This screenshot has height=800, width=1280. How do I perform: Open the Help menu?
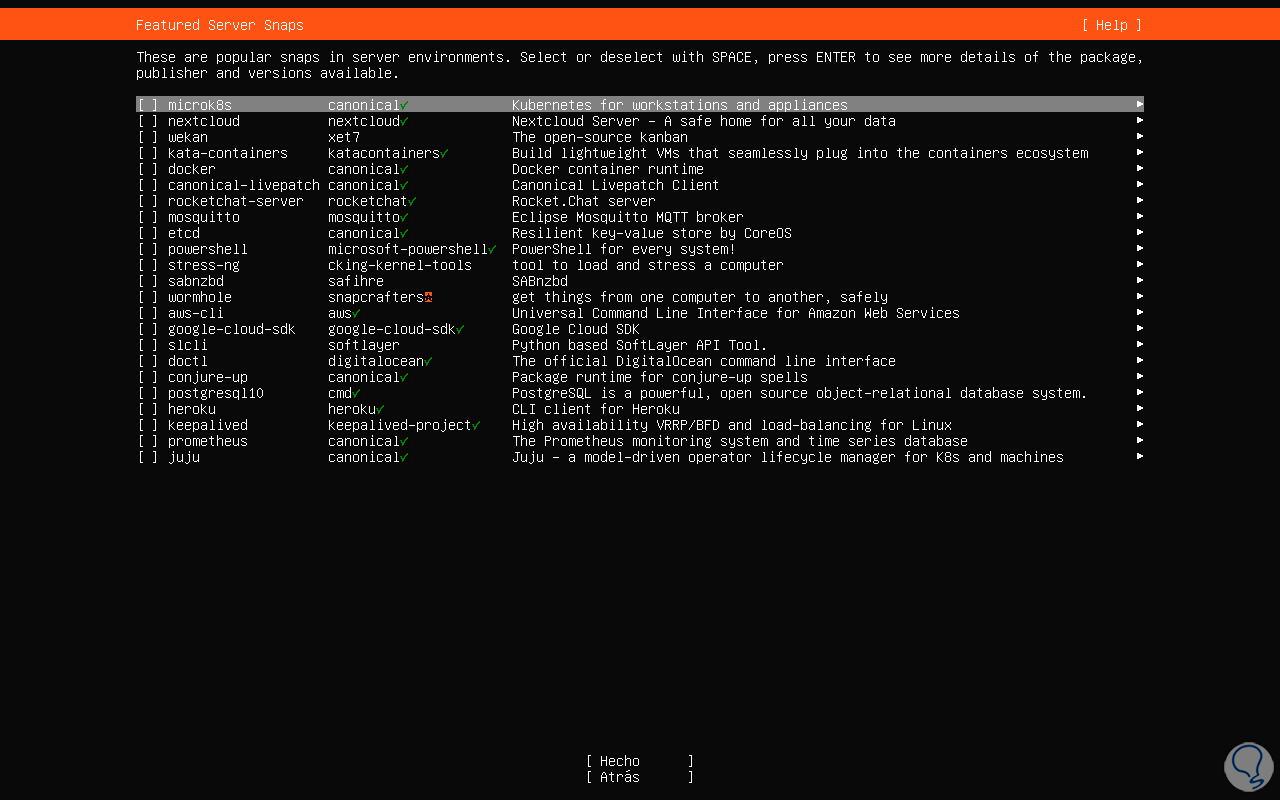click(x=1111, y=25)
